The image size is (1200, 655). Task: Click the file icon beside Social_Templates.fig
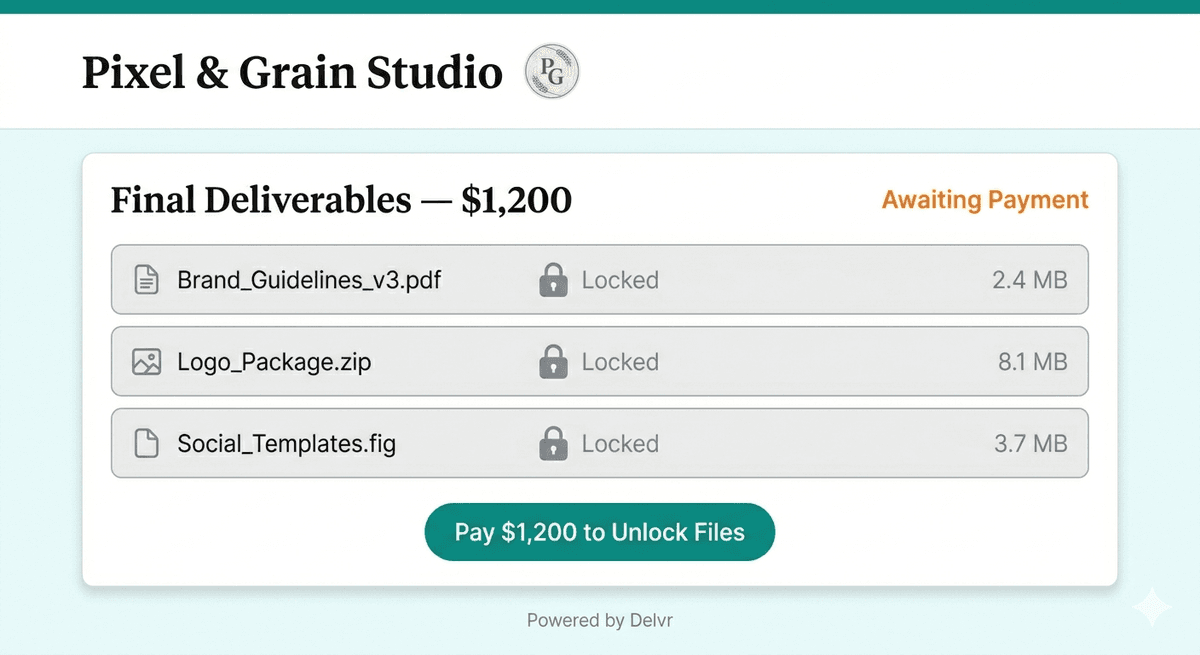pyautogui.click(x=146, y=443)
